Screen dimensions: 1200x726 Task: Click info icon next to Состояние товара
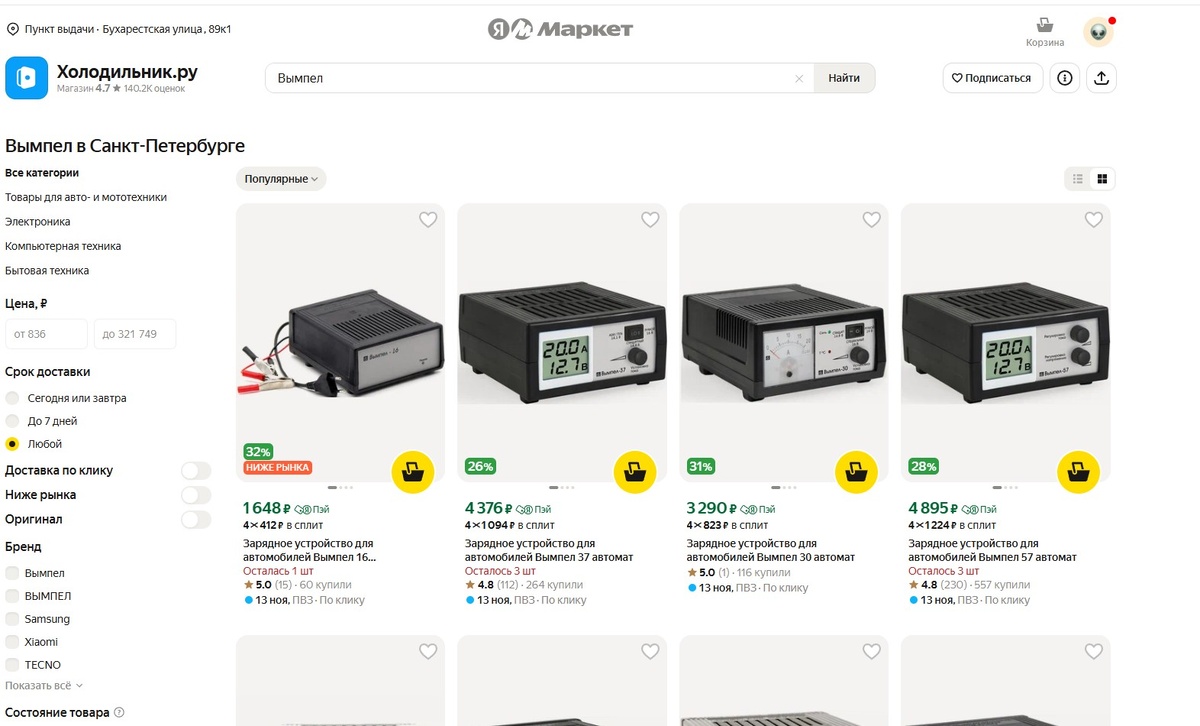(120, 713)
